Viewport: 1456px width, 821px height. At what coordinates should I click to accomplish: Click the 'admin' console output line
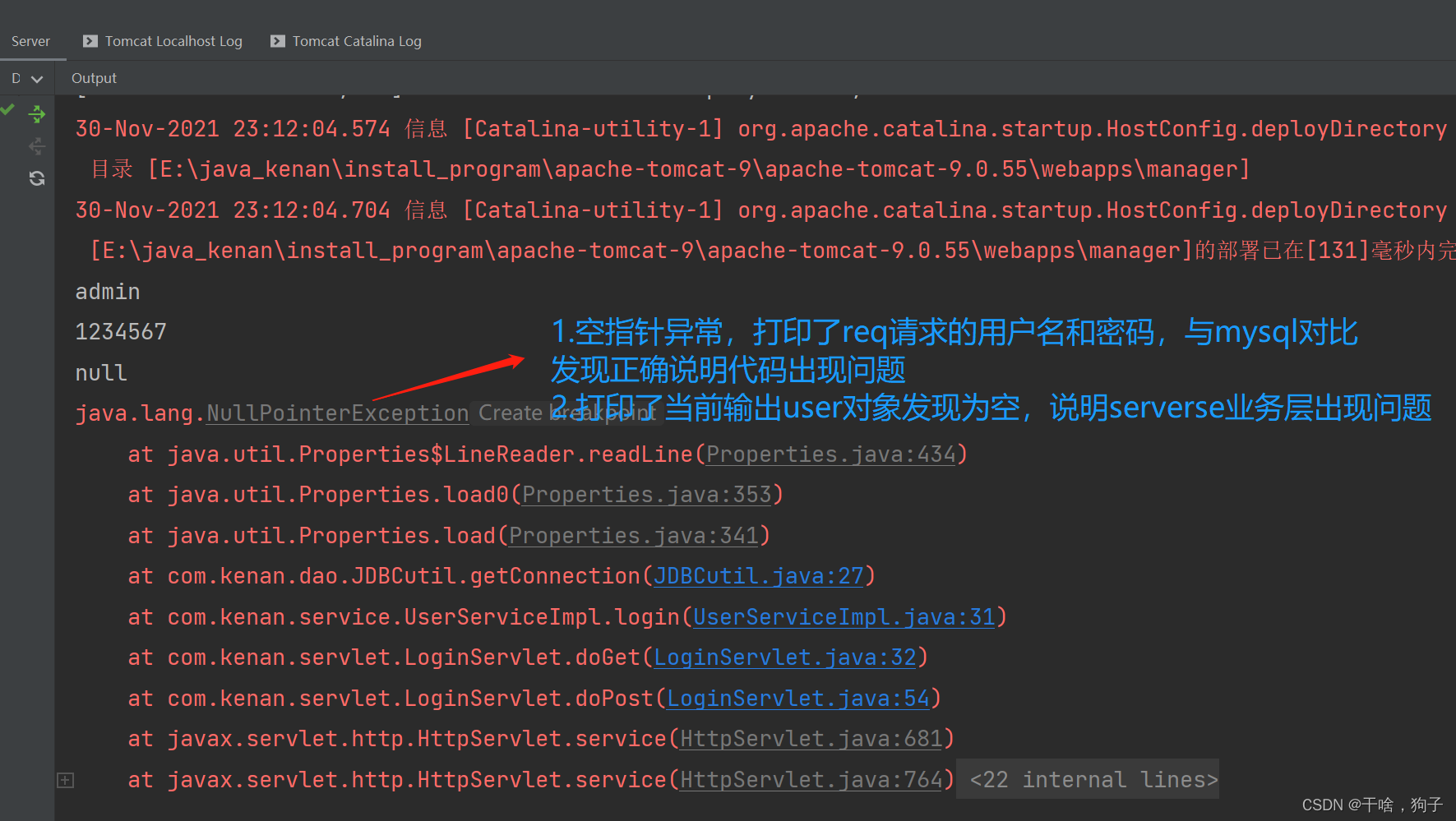click(x=108, y=291)
